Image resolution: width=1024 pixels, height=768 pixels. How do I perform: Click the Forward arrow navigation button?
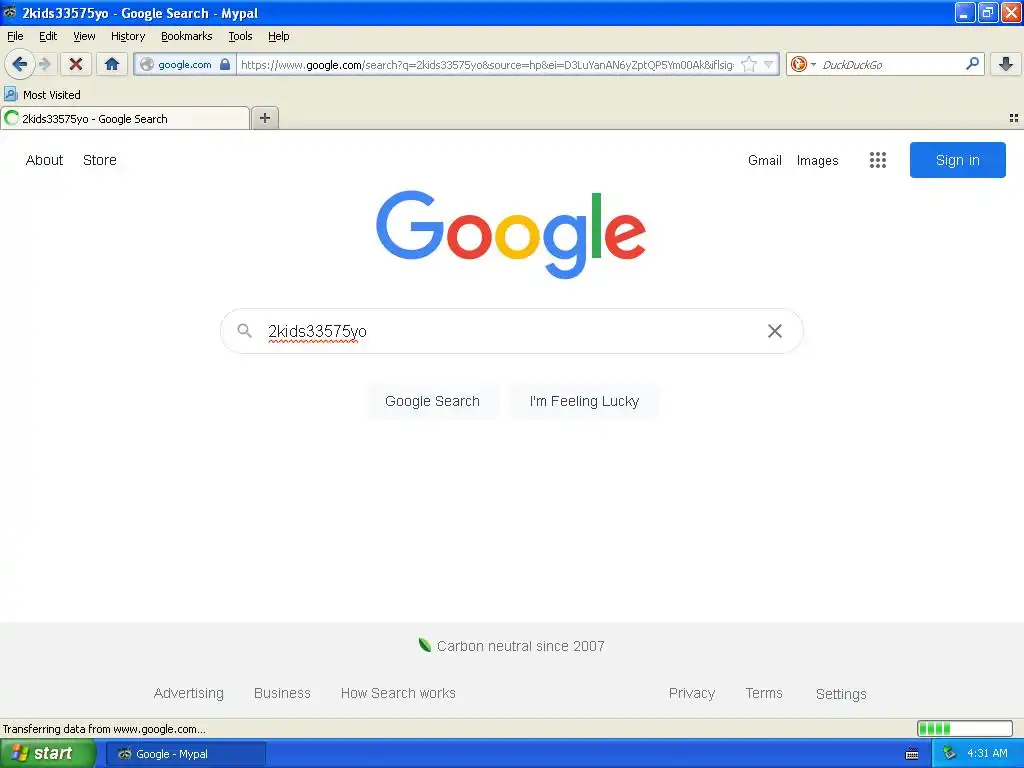point(44,64)
